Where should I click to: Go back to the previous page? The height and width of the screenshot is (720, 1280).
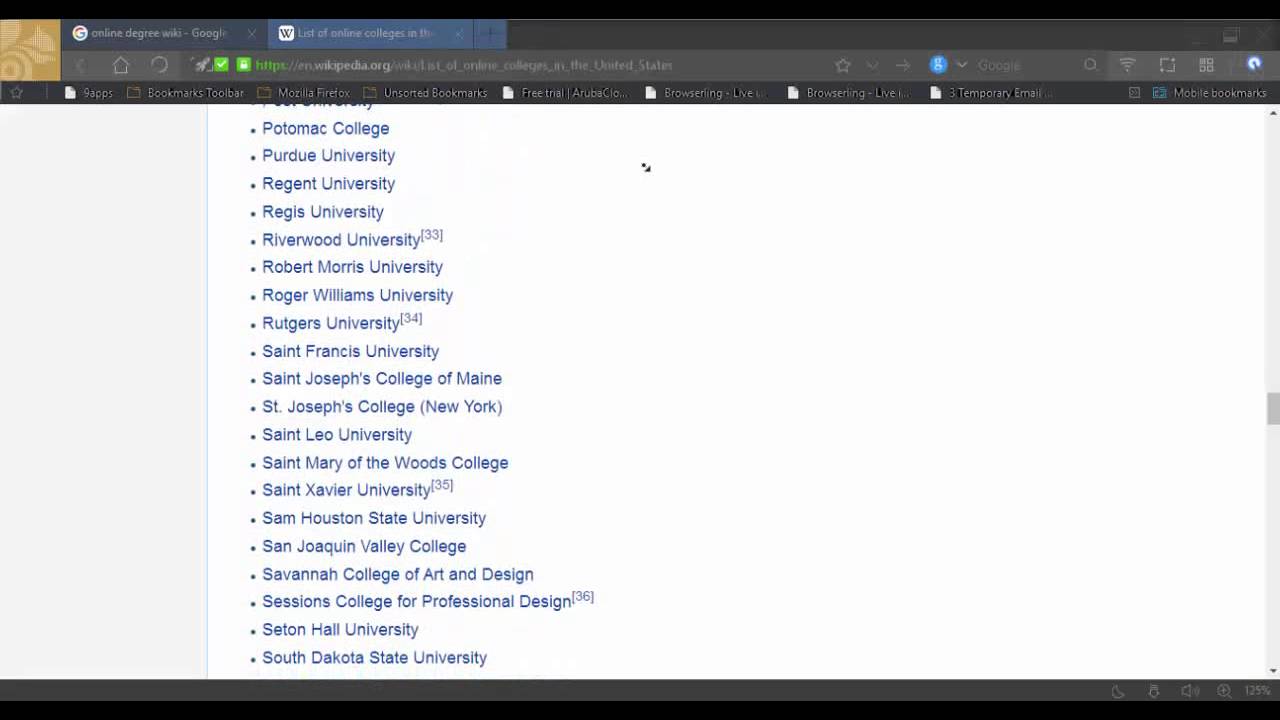coord(82,65)
